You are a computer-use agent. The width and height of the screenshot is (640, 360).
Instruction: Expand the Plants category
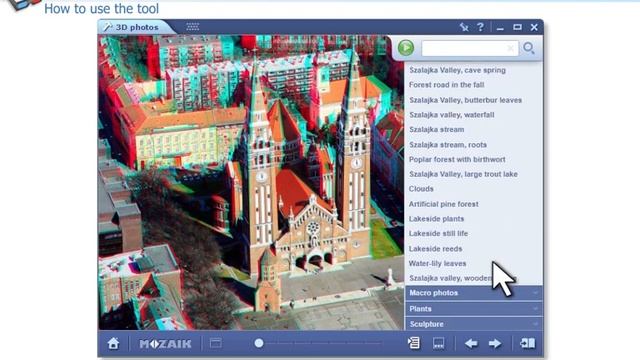click(473, 309)
